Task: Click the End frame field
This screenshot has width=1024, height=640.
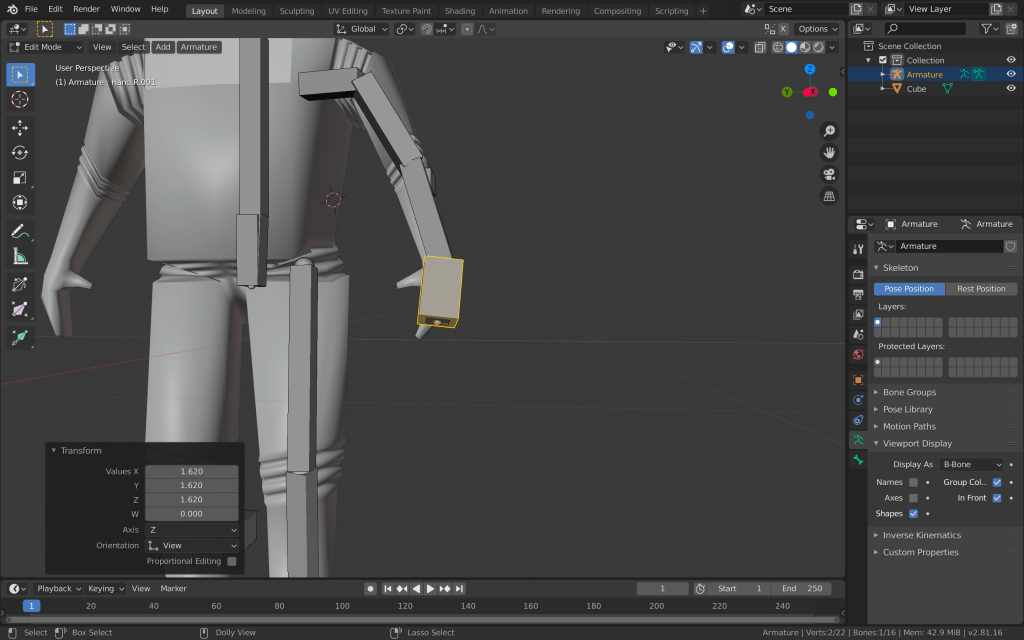Action: coord(802,589)
